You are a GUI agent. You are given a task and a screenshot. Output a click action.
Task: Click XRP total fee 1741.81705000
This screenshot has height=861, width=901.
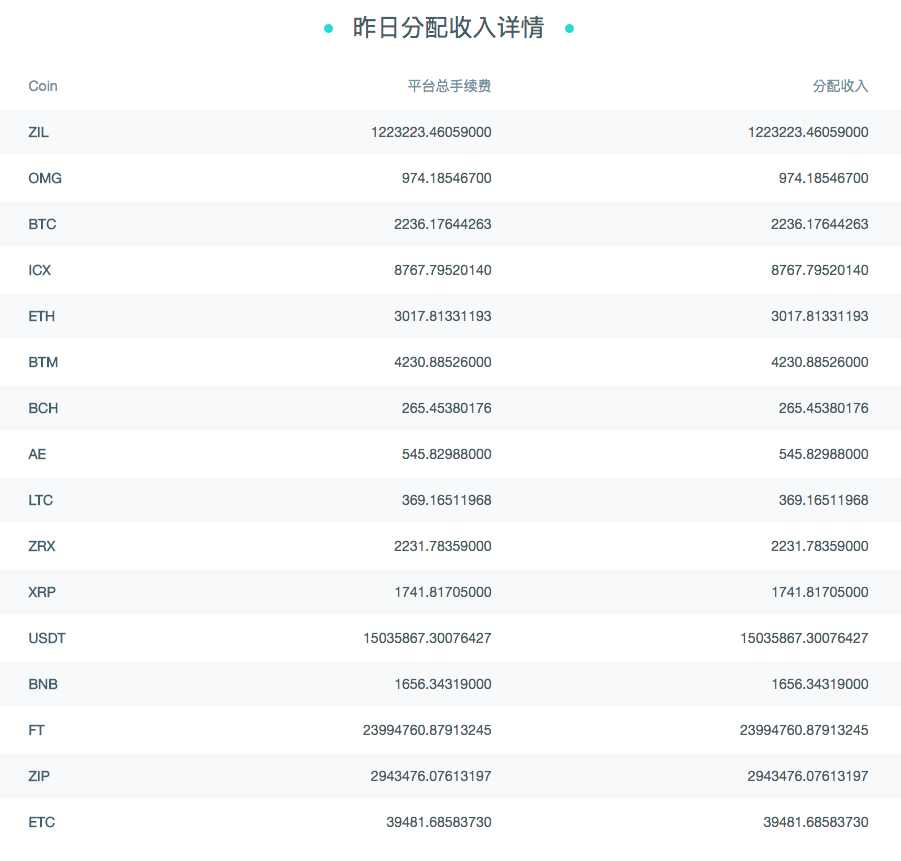[x=442, y=592]
